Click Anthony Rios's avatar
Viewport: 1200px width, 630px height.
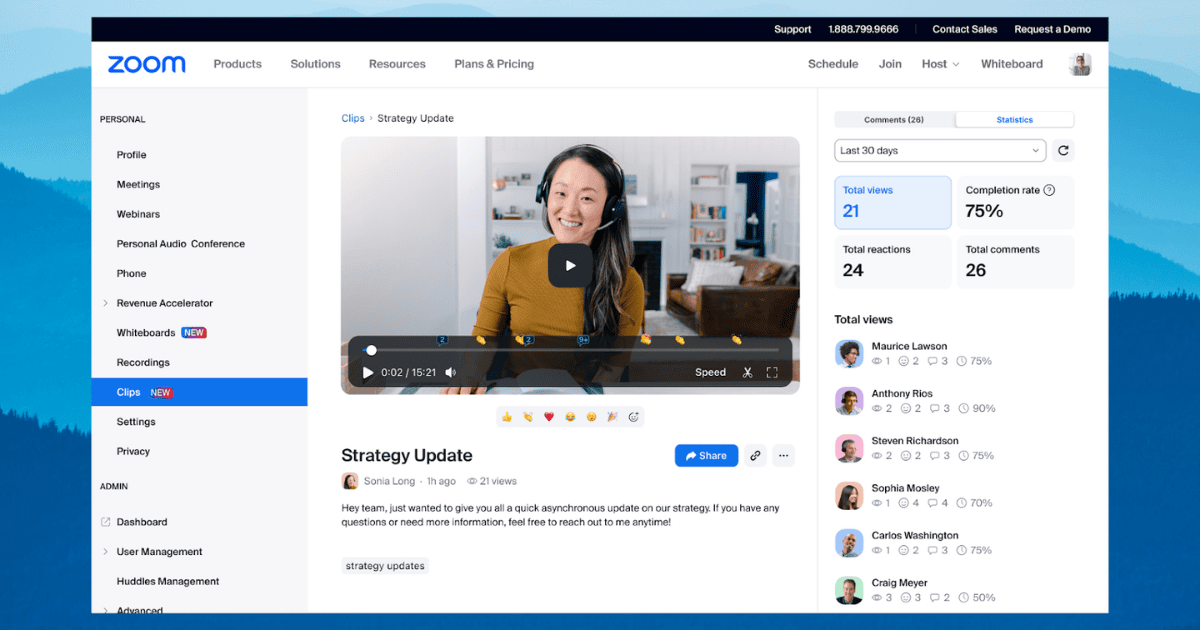[849, 401]
